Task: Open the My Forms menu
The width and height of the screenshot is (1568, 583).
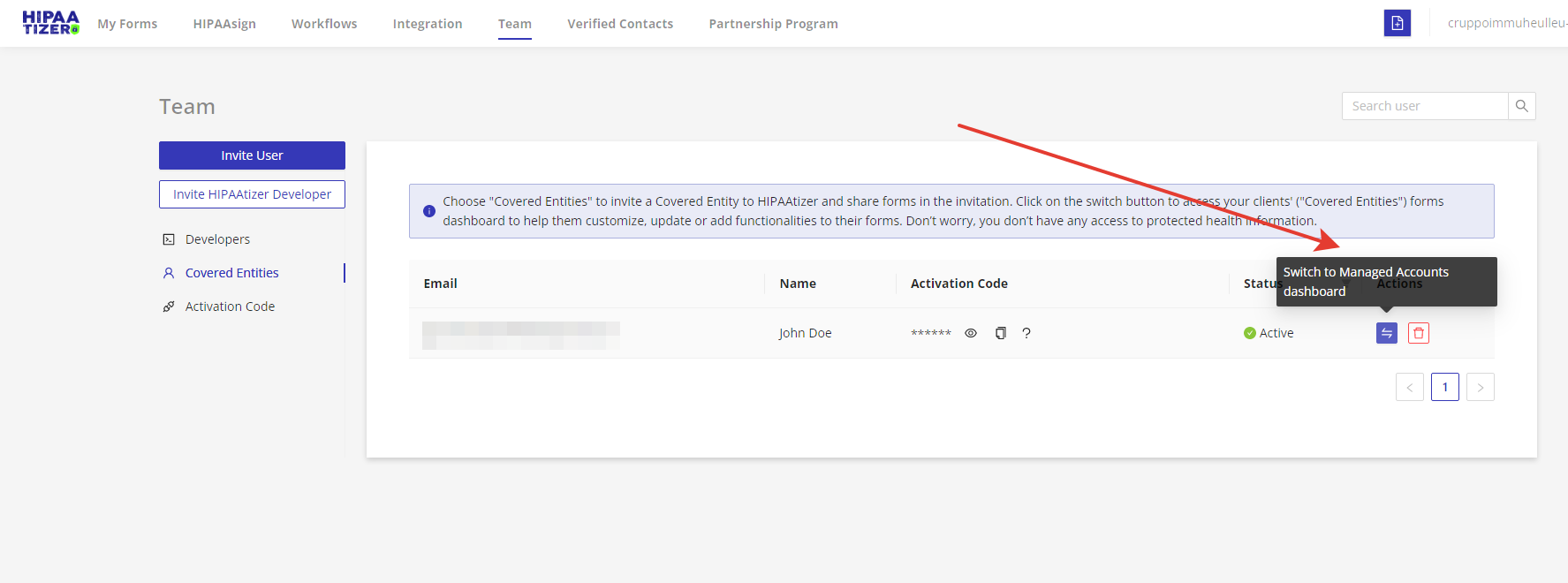Action: tap(127, 24)
